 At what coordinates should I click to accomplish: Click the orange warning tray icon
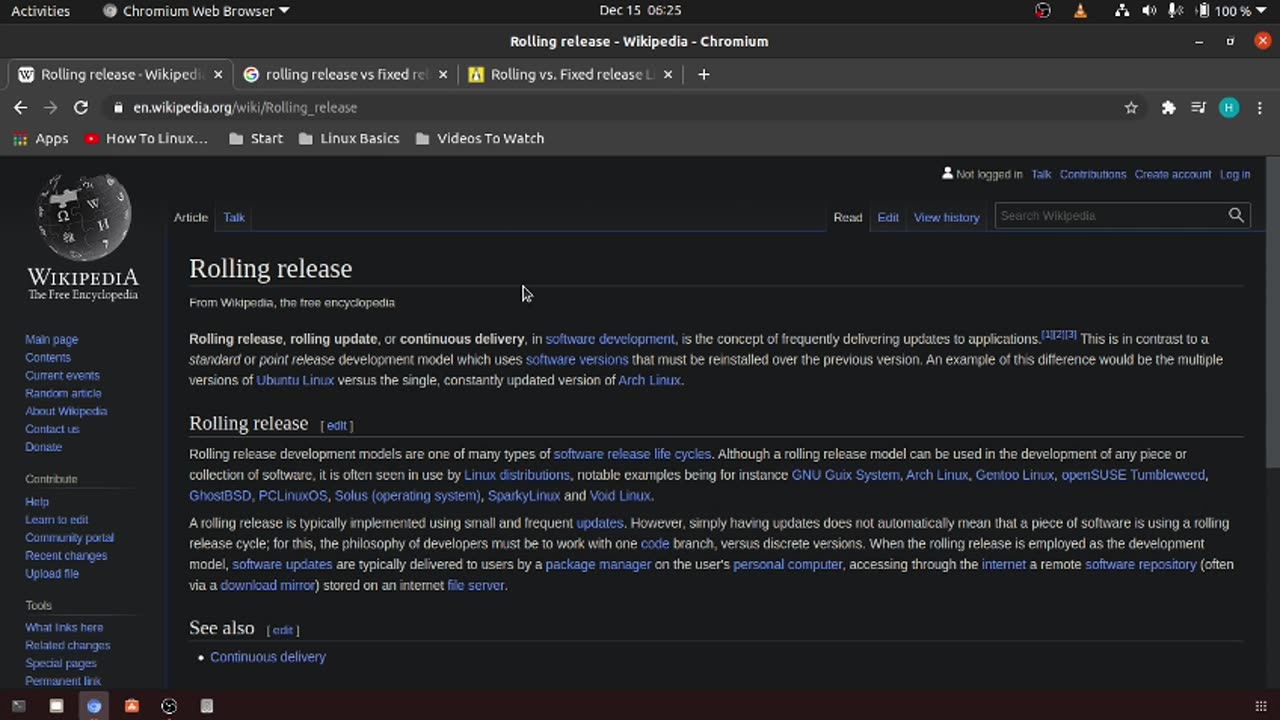pos(1080,11)
